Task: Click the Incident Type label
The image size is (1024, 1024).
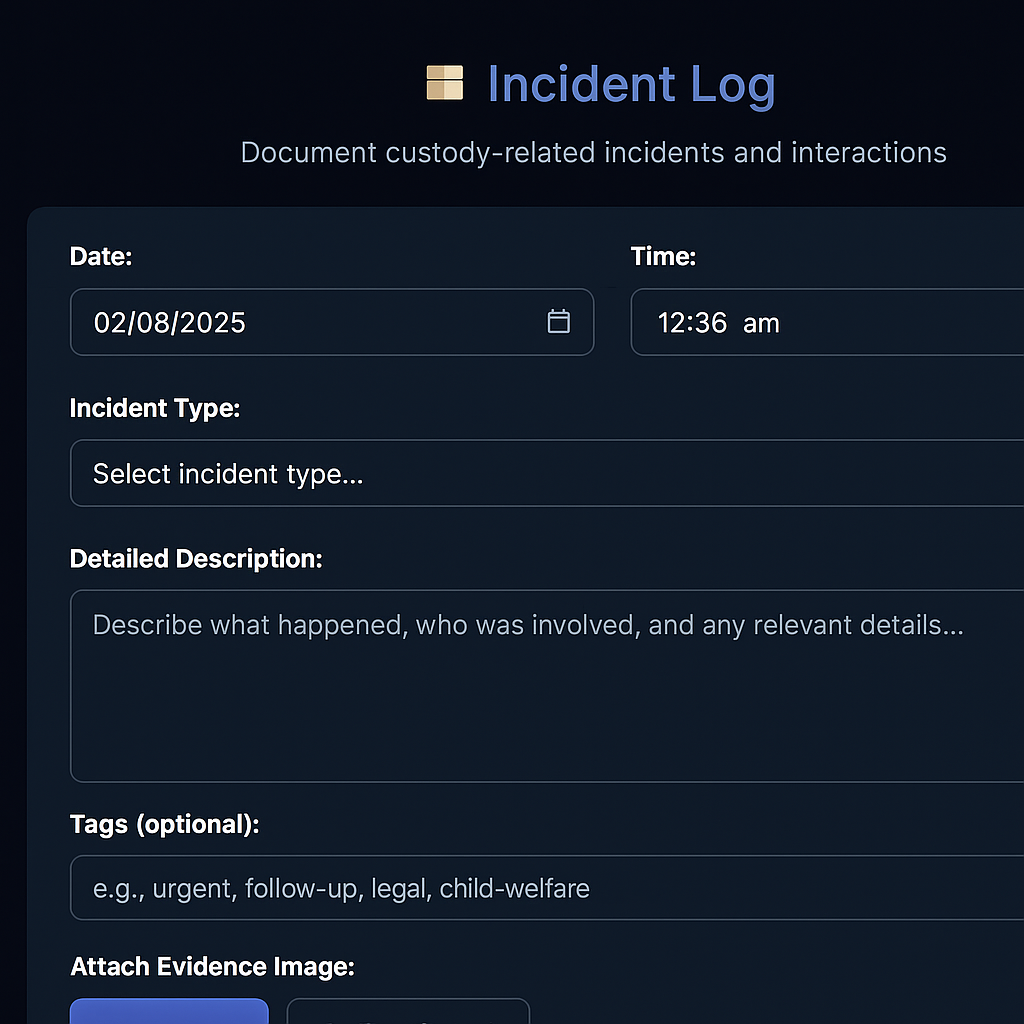Action: click(x=155, y=408)
